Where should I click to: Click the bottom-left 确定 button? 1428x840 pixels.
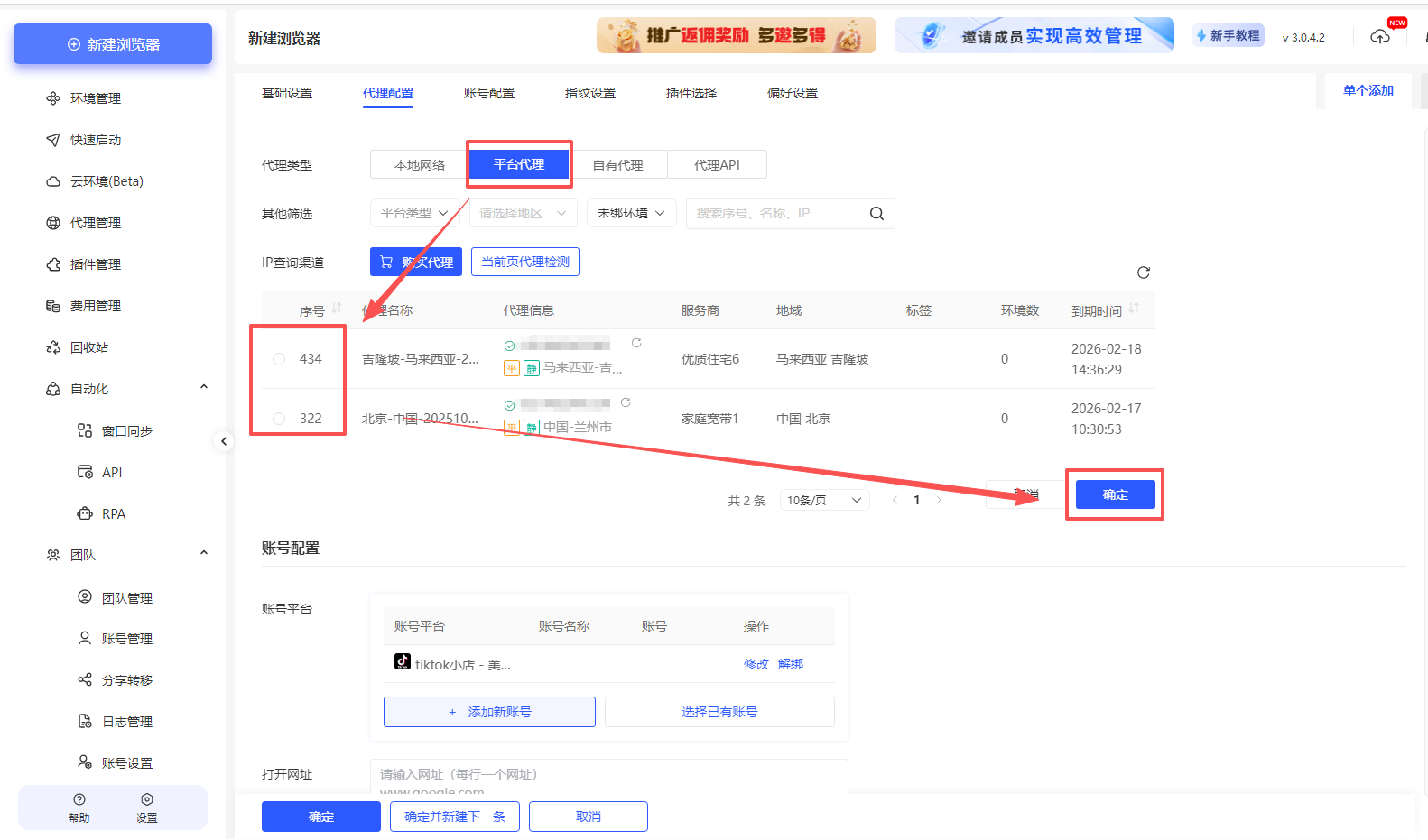tap(321, 817)
